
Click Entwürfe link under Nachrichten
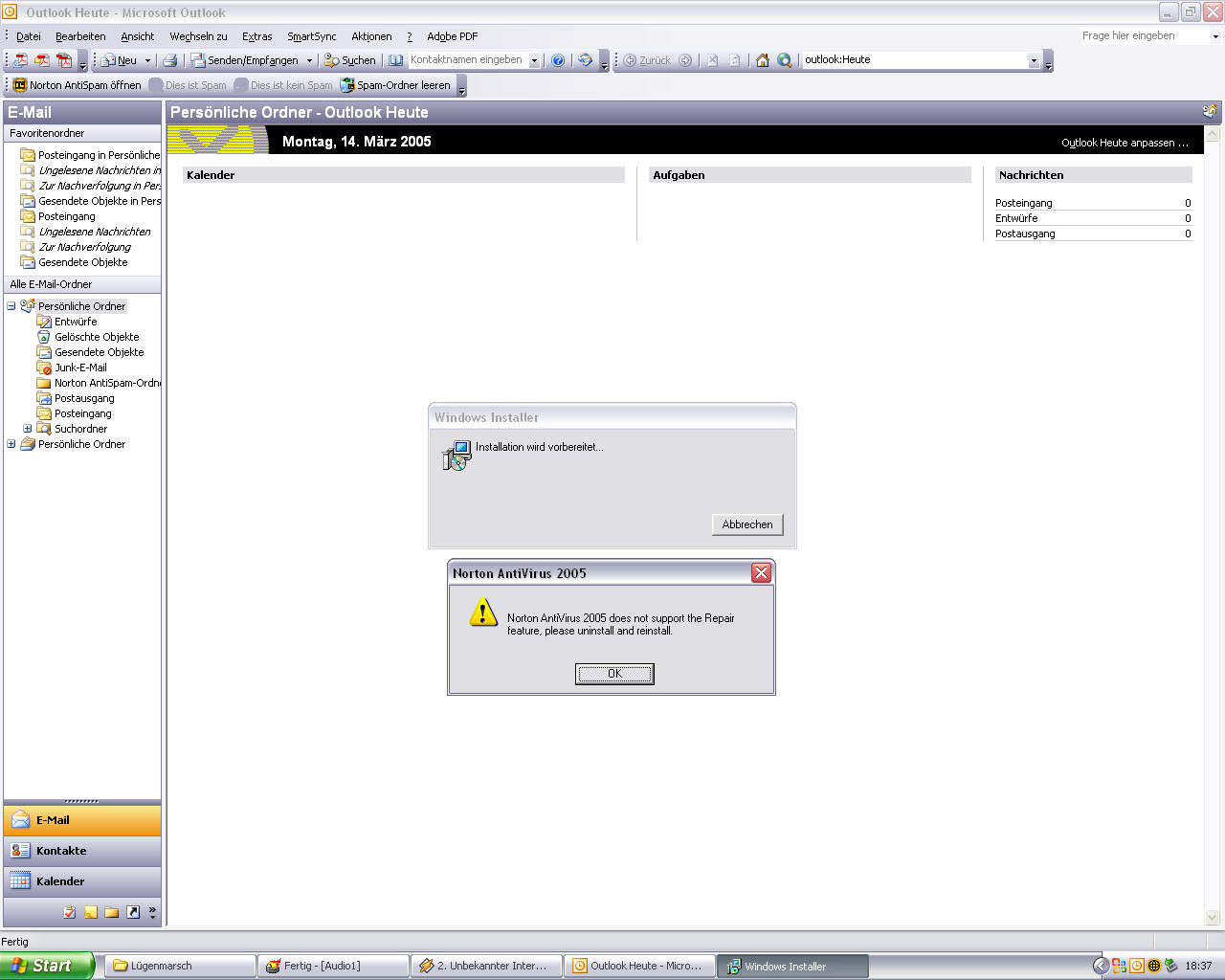1016,218
